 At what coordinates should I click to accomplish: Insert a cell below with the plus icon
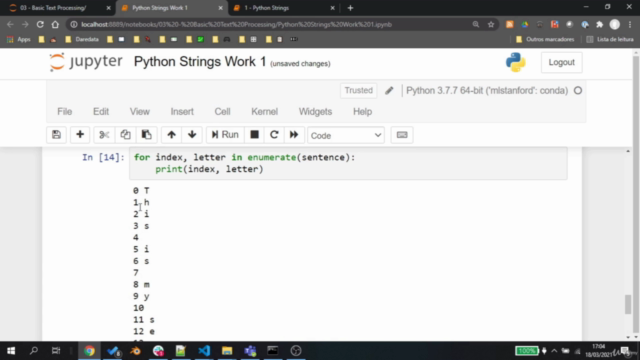pos(80,135)
